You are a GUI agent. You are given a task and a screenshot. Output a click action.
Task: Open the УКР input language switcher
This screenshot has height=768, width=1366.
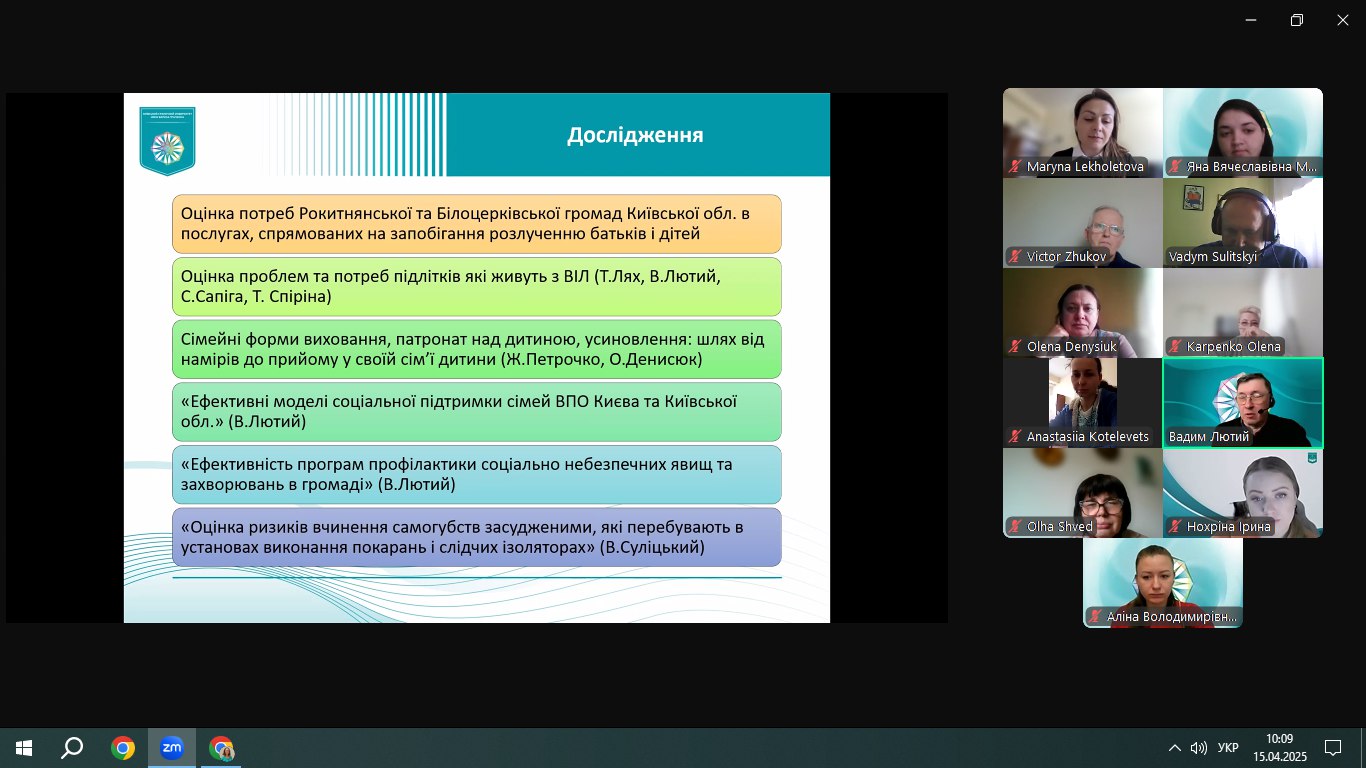pos(1228,747)
